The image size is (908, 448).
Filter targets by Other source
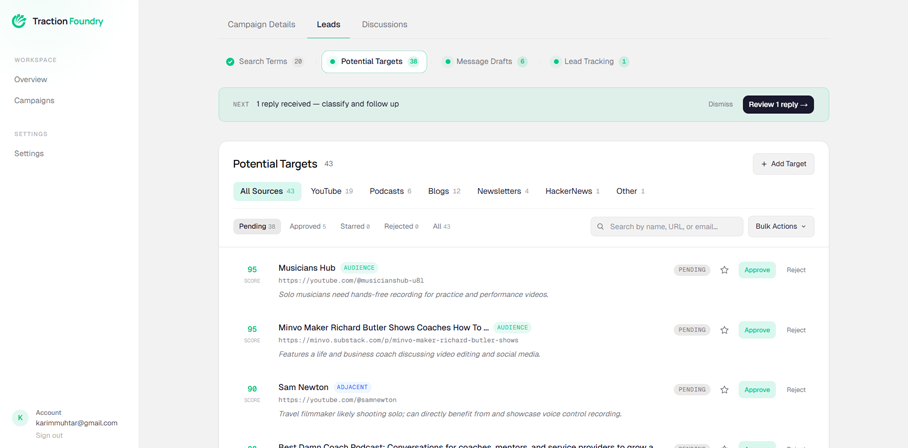(x=630, y=191)
